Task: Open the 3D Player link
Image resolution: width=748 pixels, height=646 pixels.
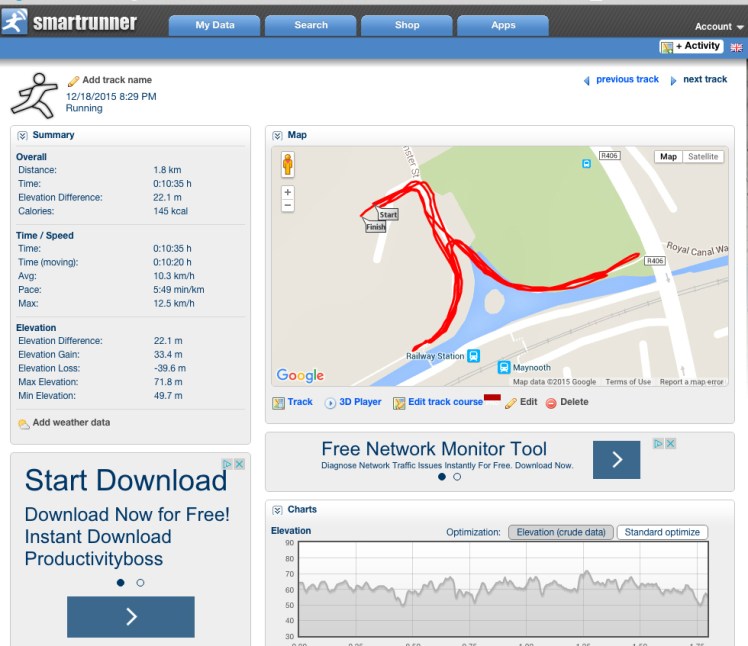Action: pos(360,402)
